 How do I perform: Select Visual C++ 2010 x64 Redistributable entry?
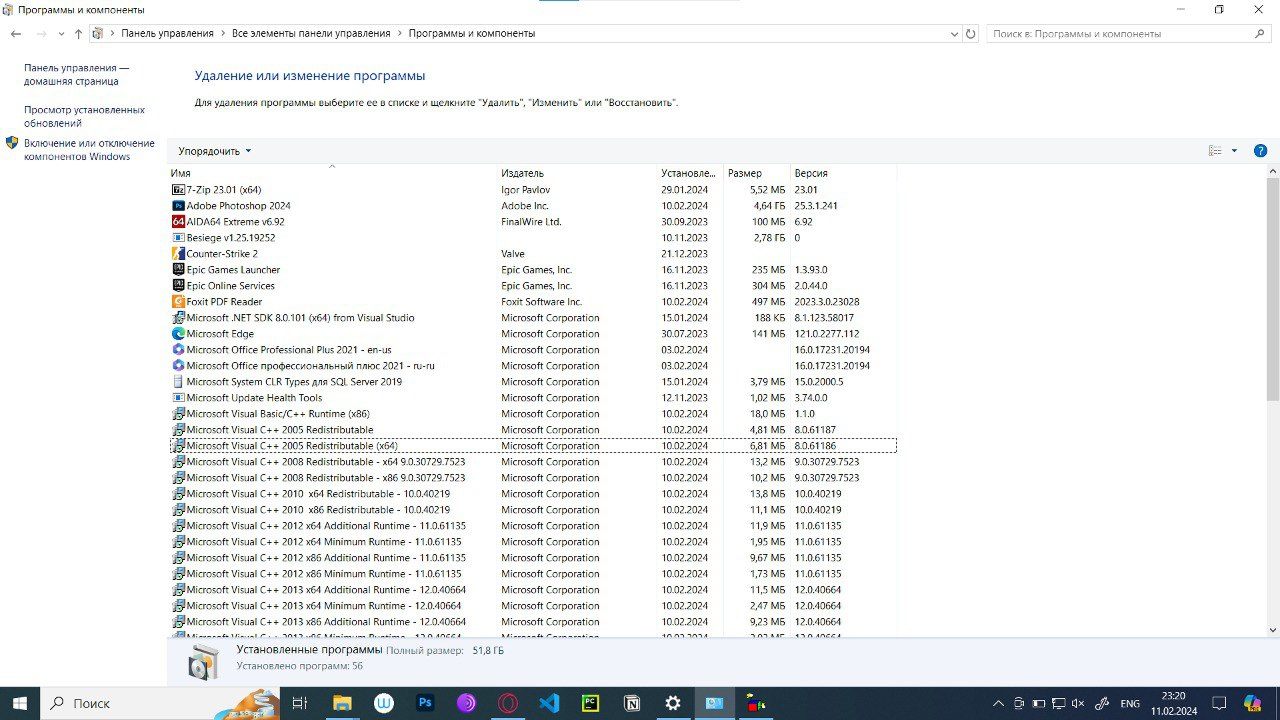point(533,494)
